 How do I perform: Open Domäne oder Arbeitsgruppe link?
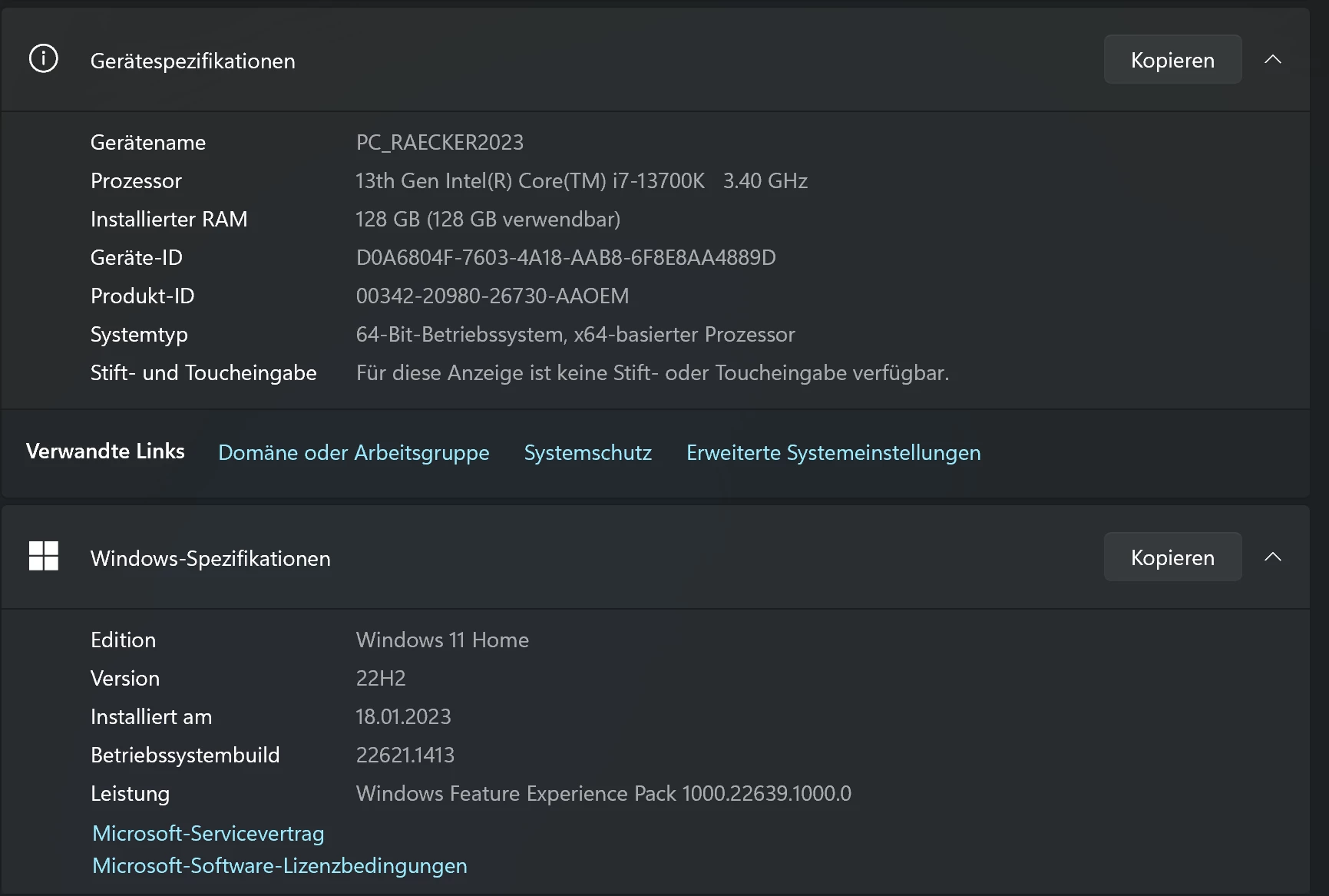[353, 452]
